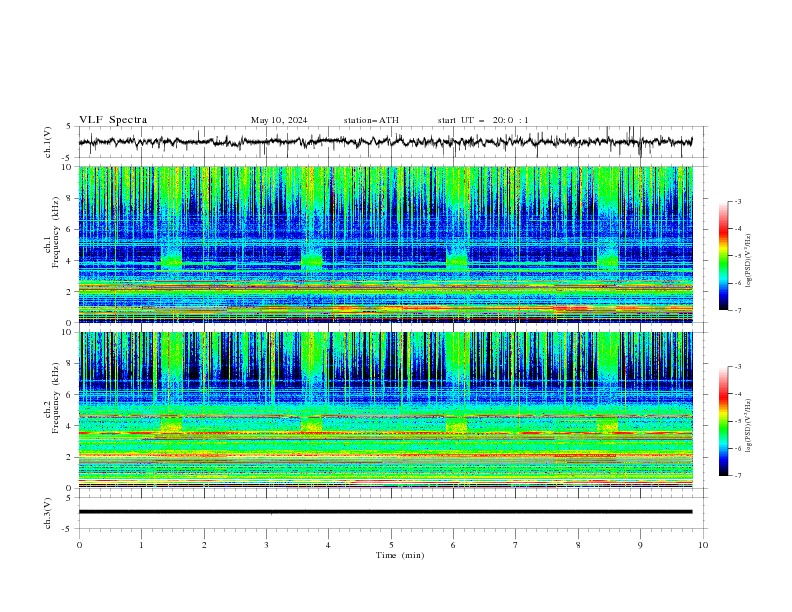Click time axis tick label '9'

coord(640,545)
